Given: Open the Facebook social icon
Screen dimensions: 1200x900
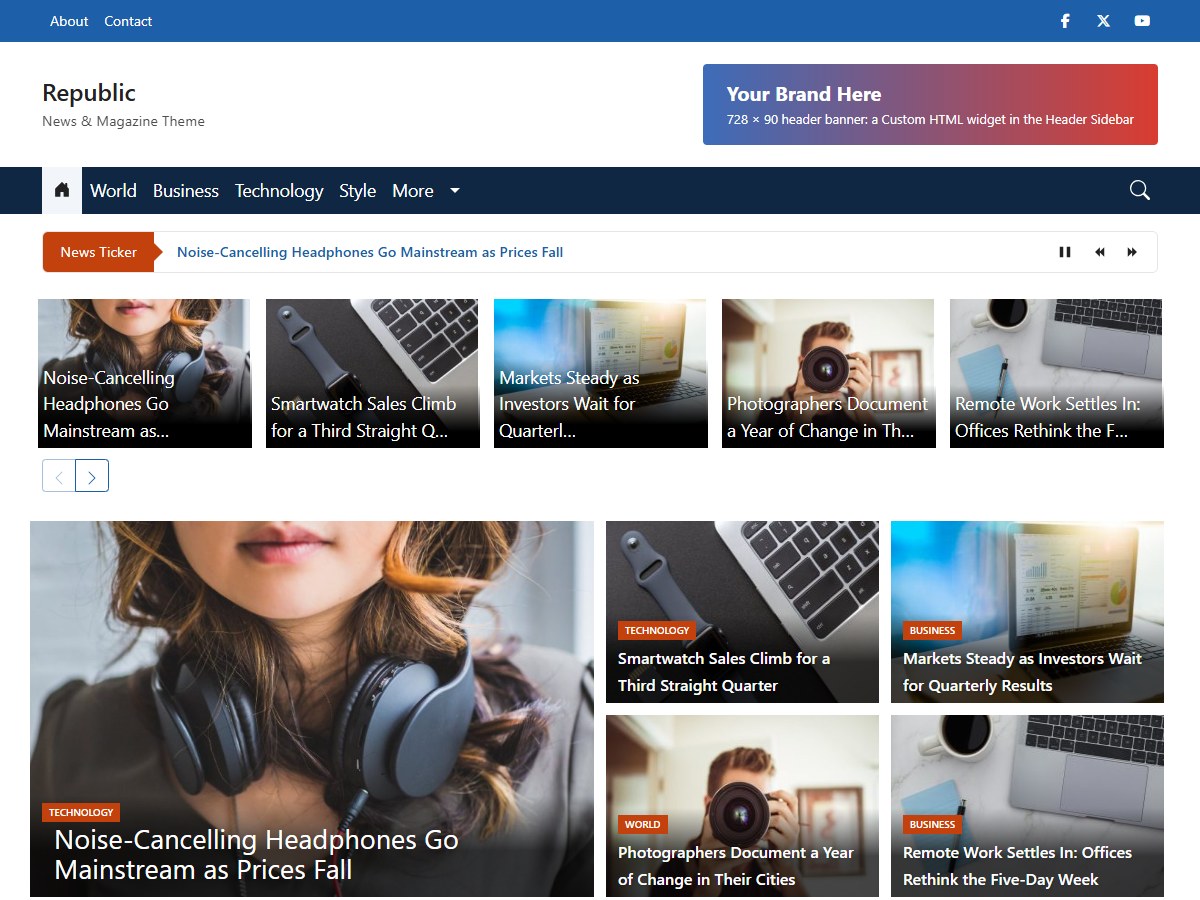Looking at the screenshot, I should coord(1065,21).
